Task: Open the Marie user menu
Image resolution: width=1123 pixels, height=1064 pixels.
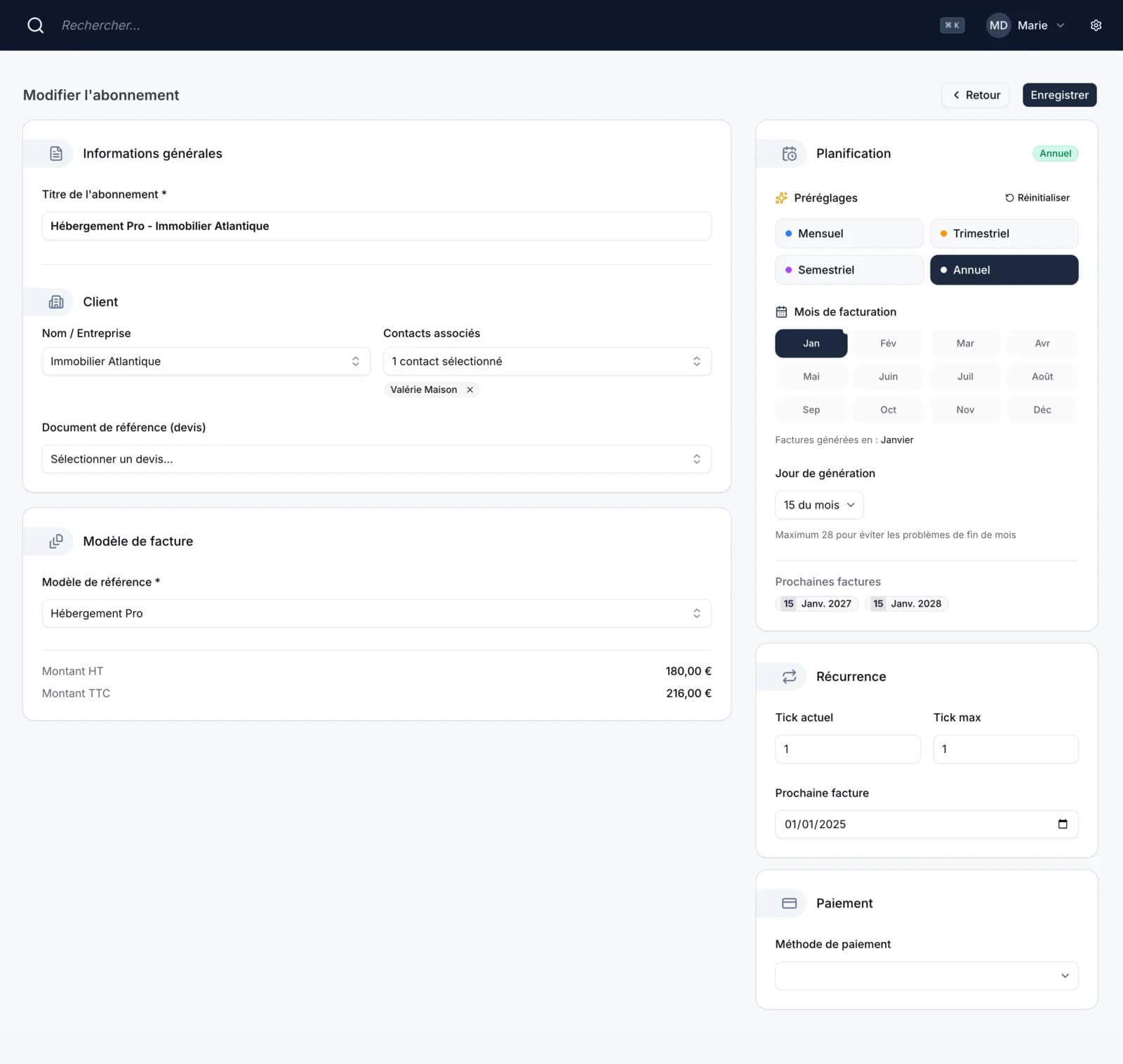Action: tap(1025, 25)
